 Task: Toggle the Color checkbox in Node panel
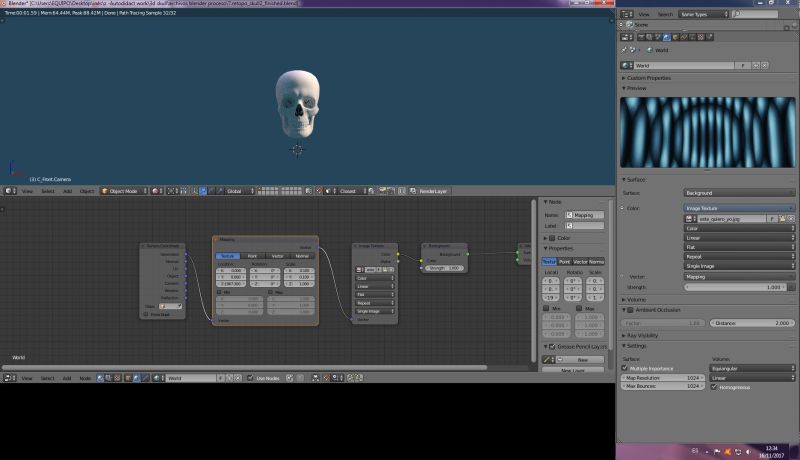click(x=552, y=238)
